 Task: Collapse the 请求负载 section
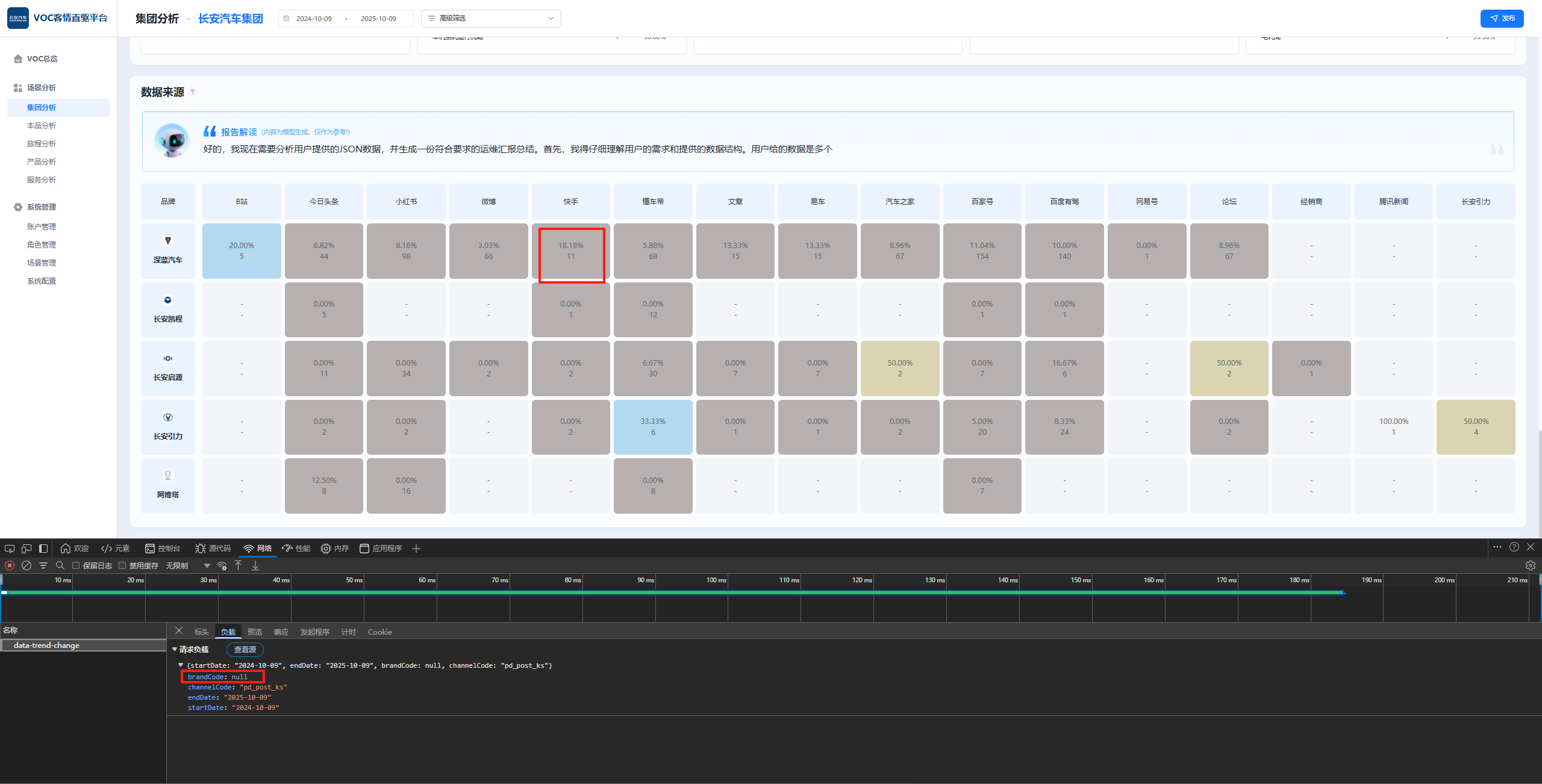[175, 649]
